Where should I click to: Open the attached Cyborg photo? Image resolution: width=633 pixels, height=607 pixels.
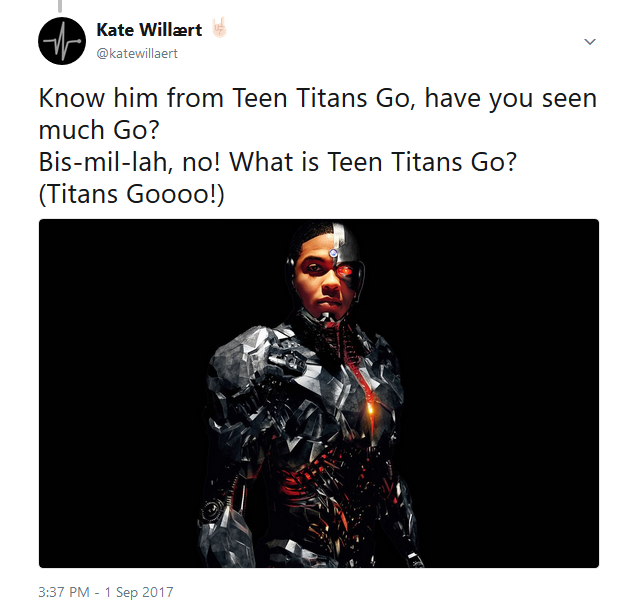click(x=319, y=393)
